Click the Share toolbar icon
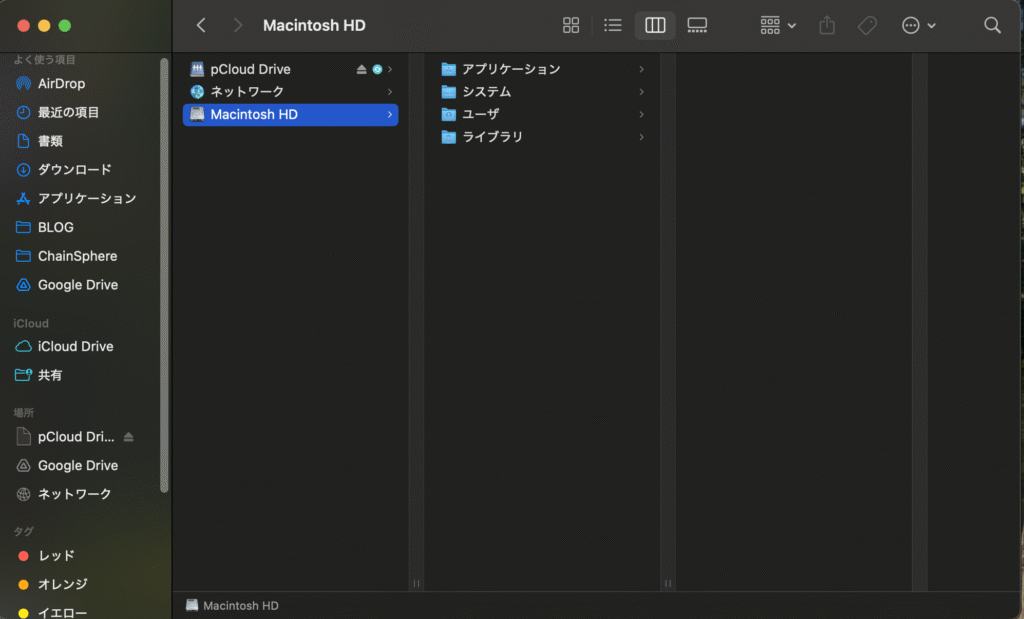1024x619 pixels. (827, 25)
